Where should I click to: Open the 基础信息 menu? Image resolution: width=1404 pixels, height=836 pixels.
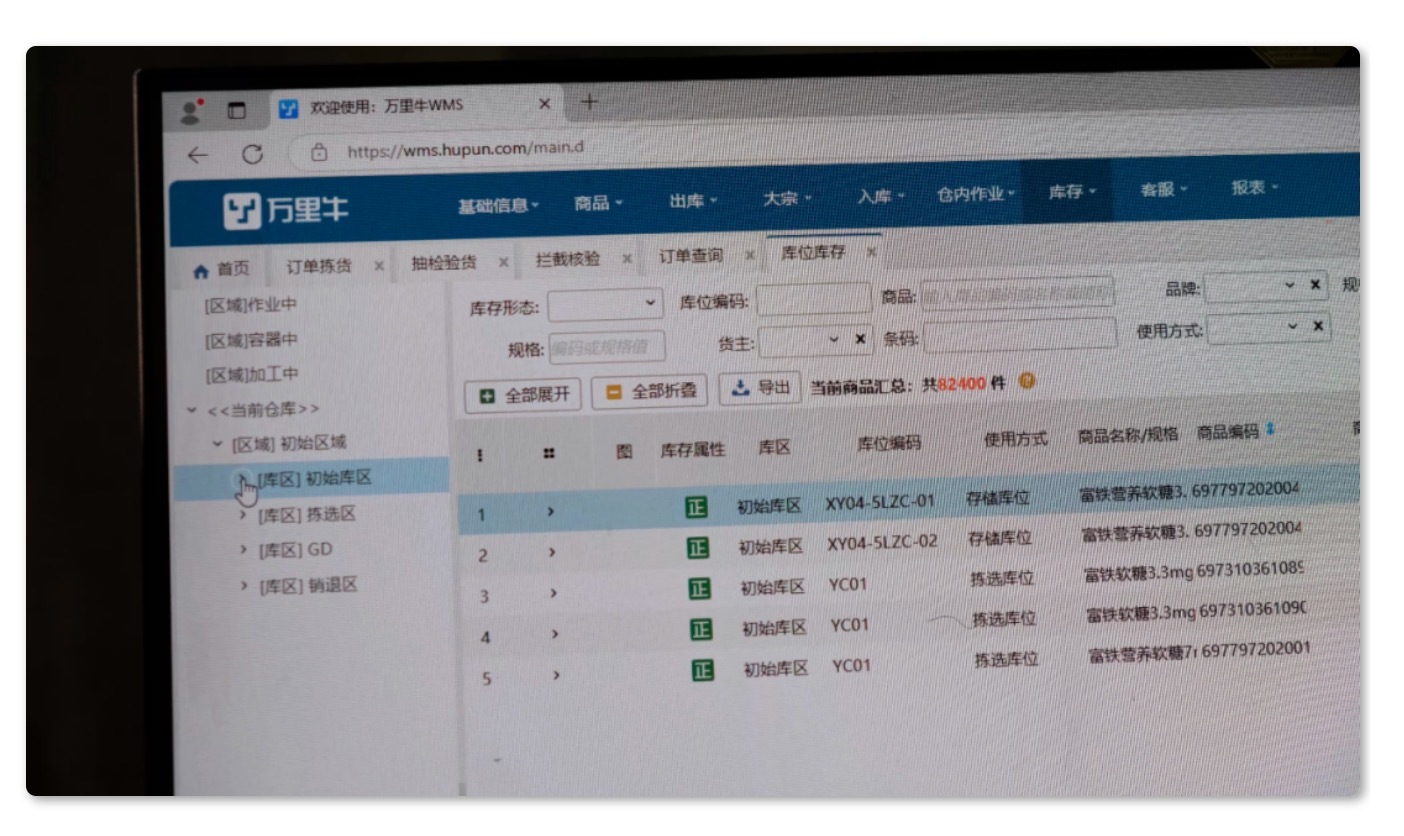tap(498, 205)
